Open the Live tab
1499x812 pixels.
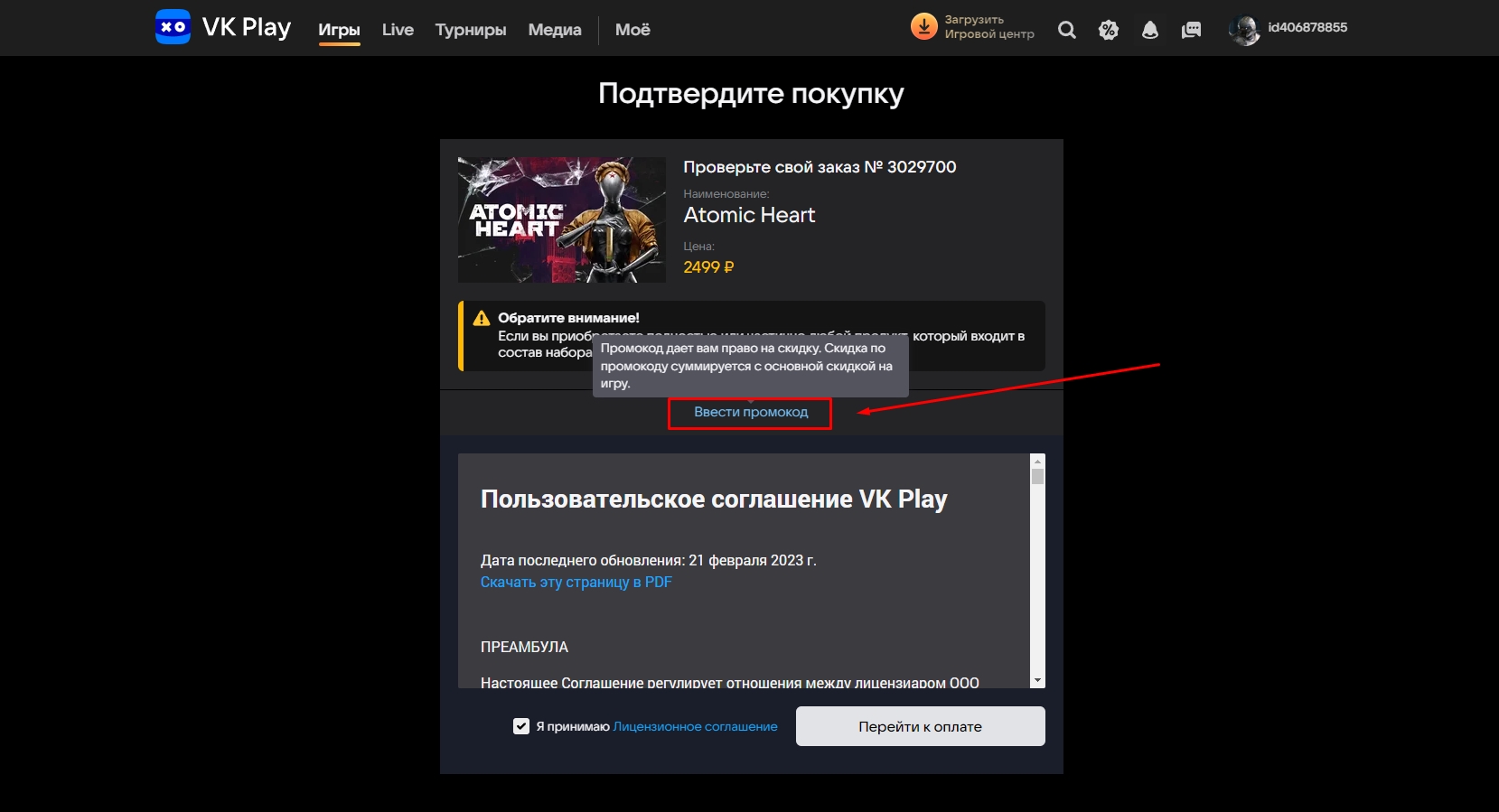pos(398,30)
